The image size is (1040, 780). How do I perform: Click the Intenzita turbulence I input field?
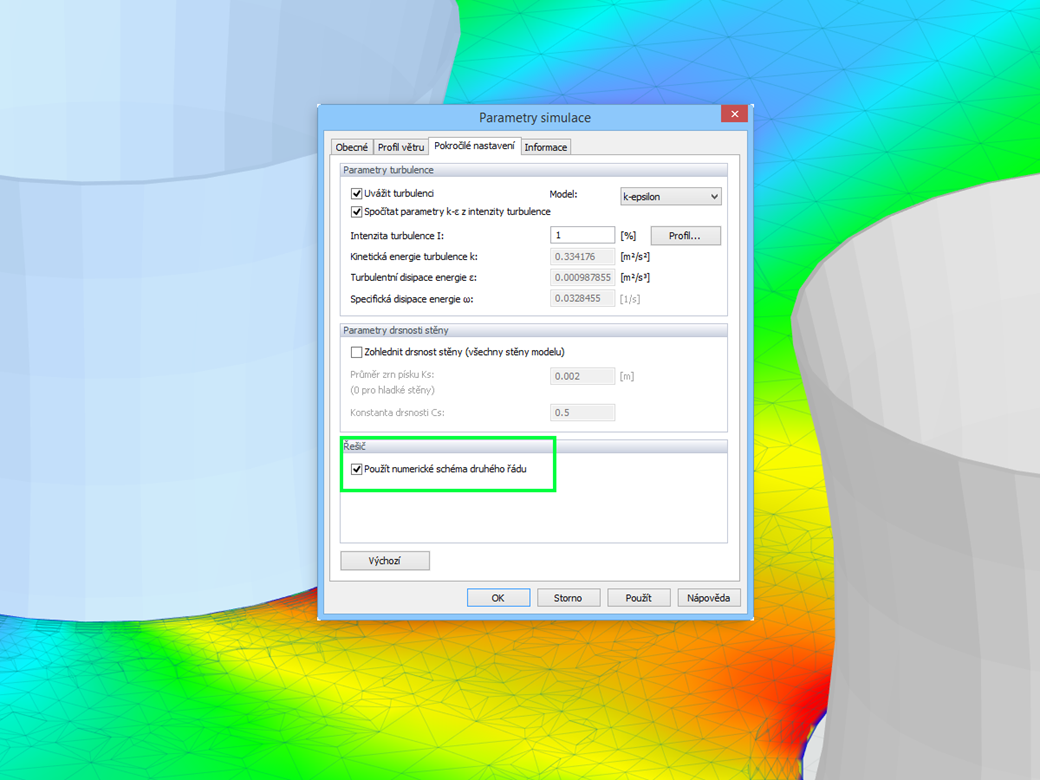pyautogui.click(x=582, y=234)
